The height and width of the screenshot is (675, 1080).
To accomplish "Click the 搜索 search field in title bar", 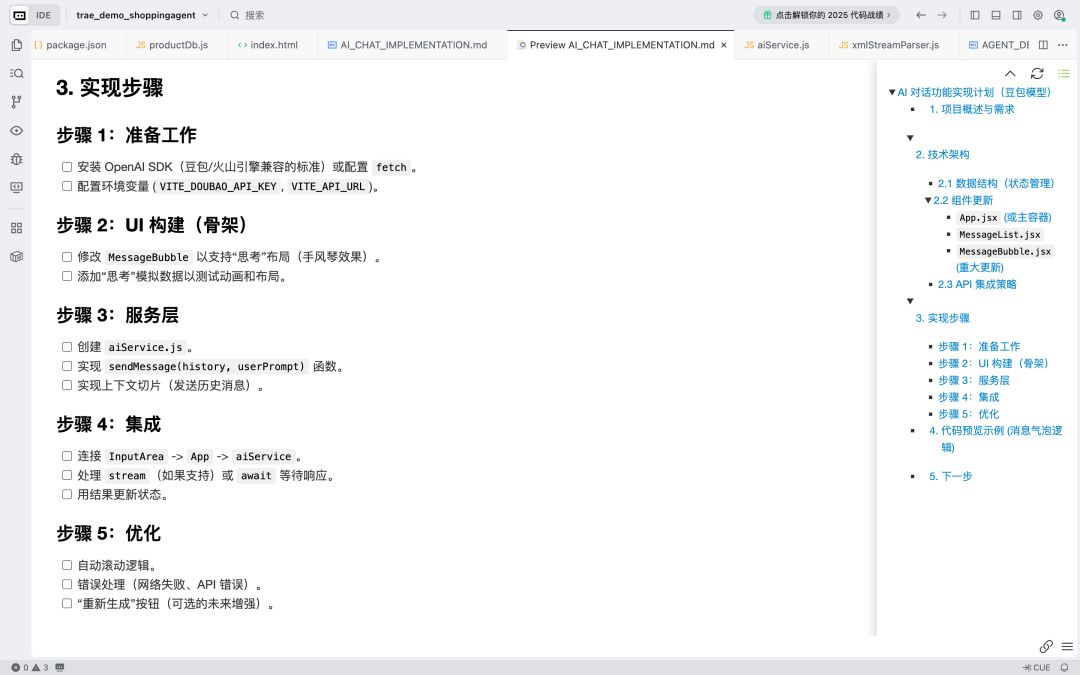I will coord(247,15).
